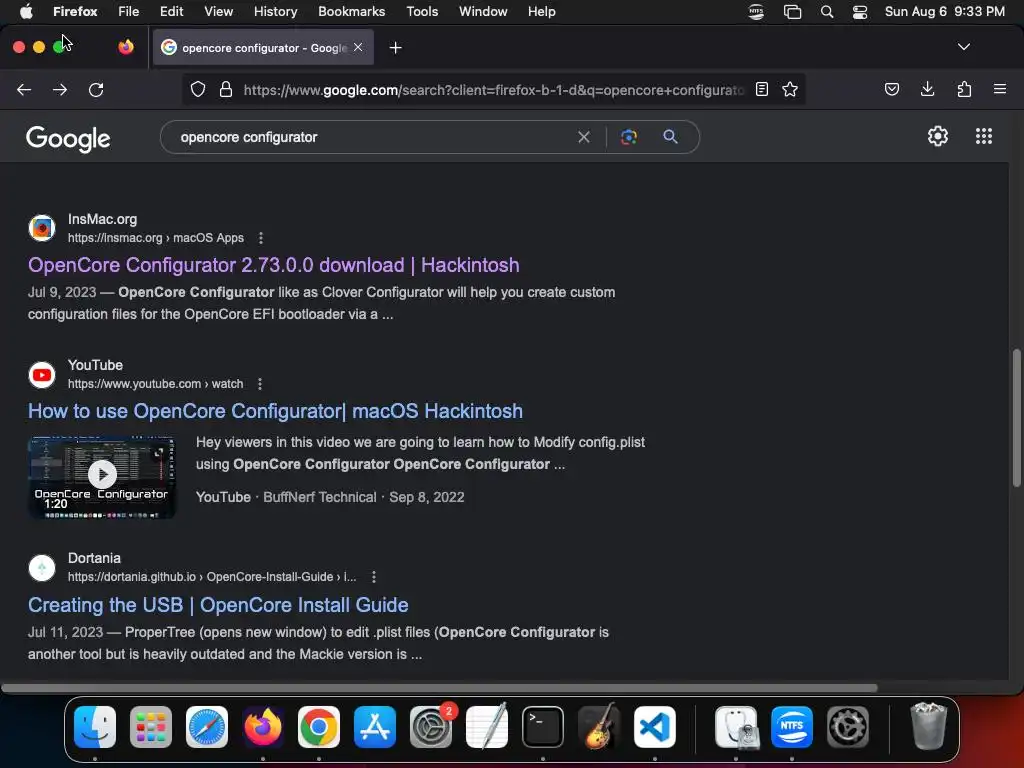The image size is (1024, 768).
Task: Open System Settings with update badge
Action: click(432, 727)
